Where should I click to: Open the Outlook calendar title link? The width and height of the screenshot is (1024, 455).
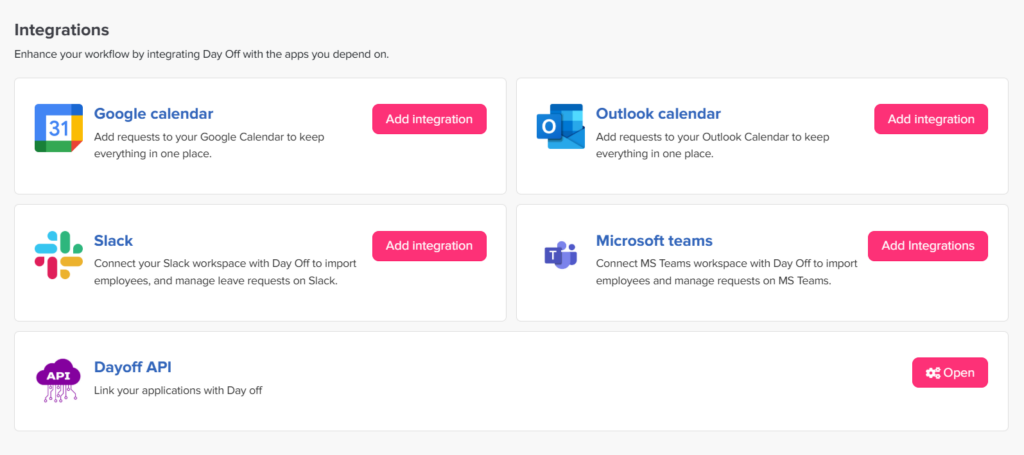click(658, 114)
